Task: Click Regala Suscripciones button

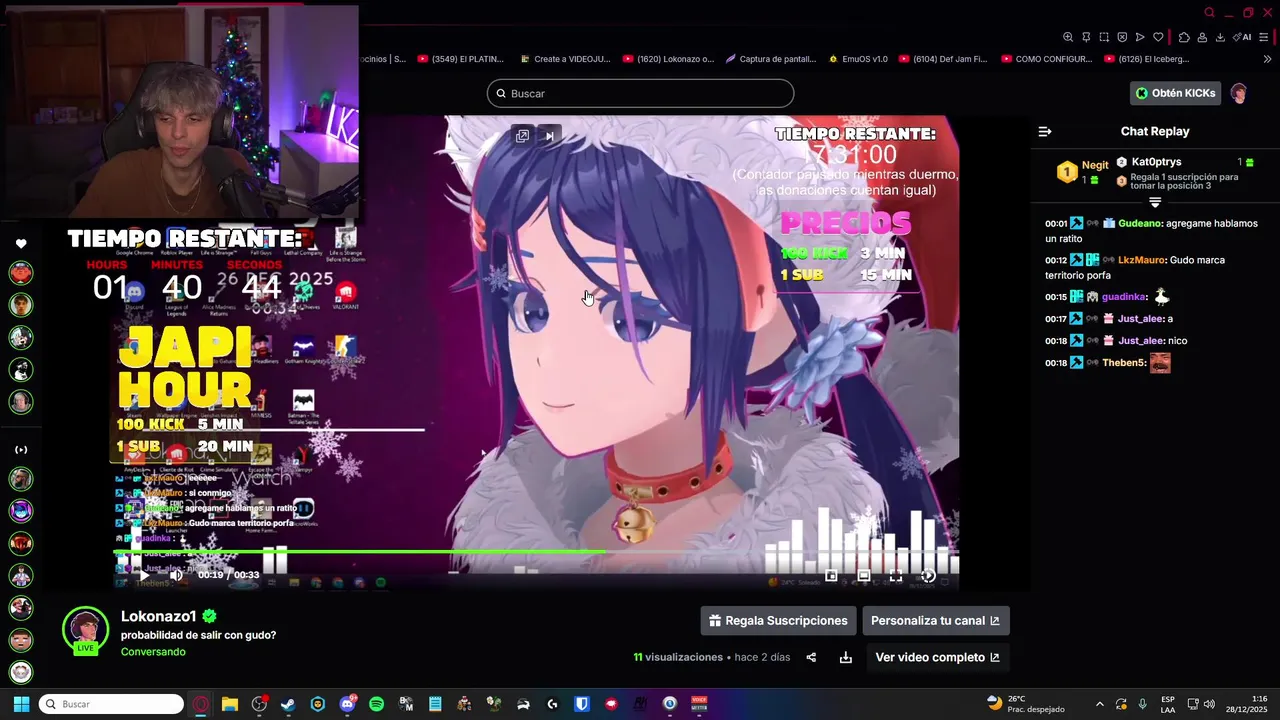Action: tap(778, 621)
